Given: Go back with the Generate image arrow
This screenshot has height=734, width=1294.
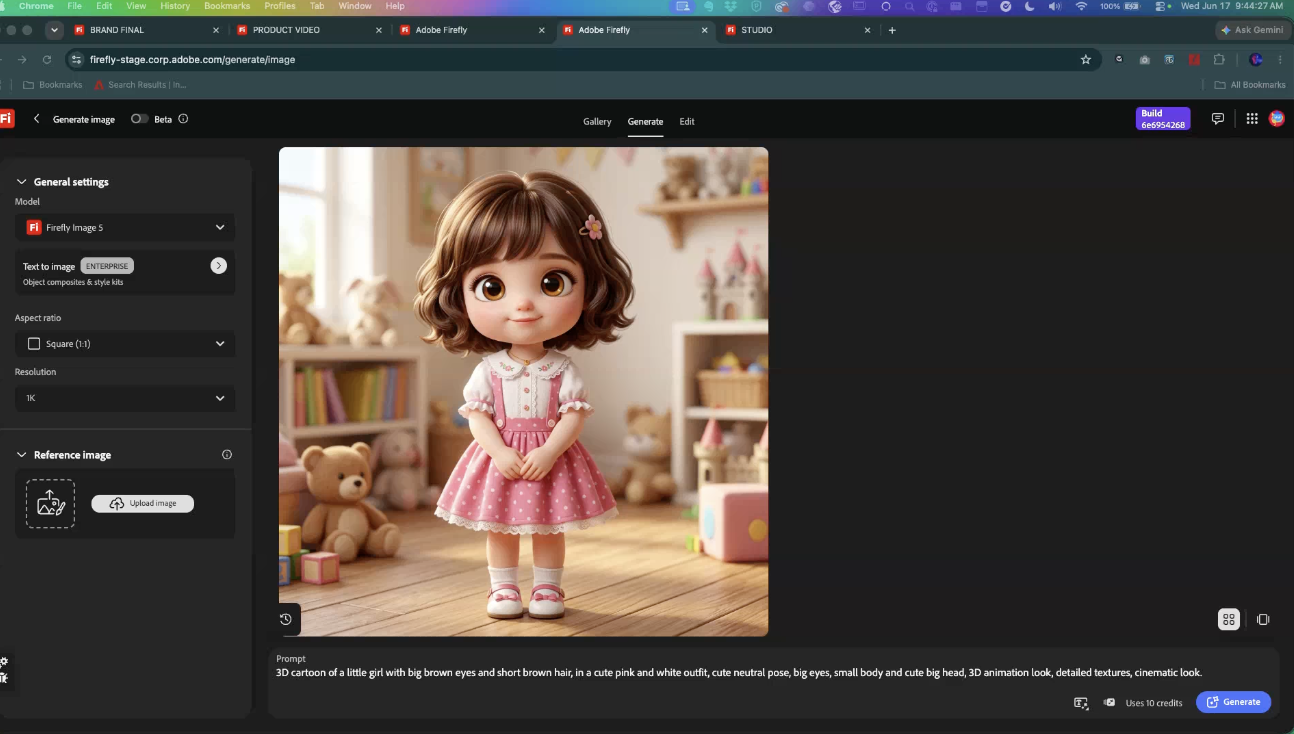Looking at the screenshot, I should tap(37, 119).
